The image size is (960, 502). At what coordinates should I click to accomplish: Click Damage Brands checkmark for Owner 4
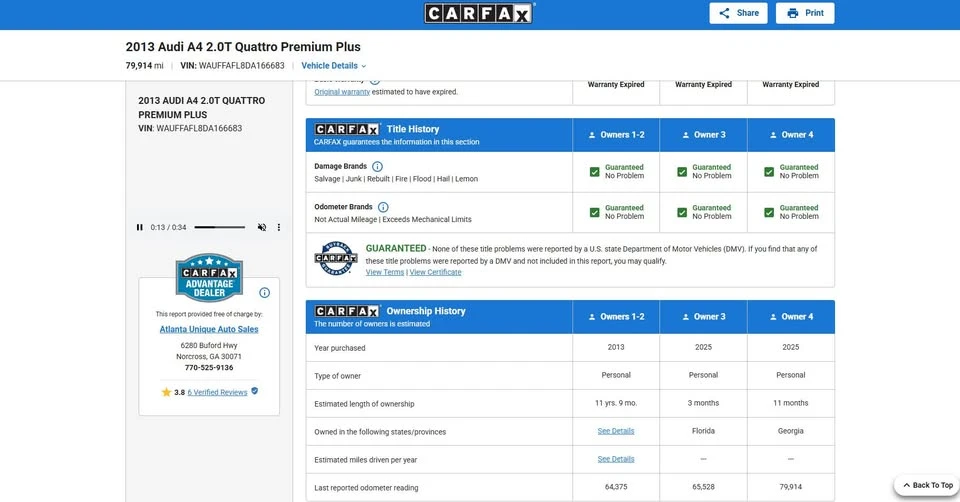(x=769, y=172)
